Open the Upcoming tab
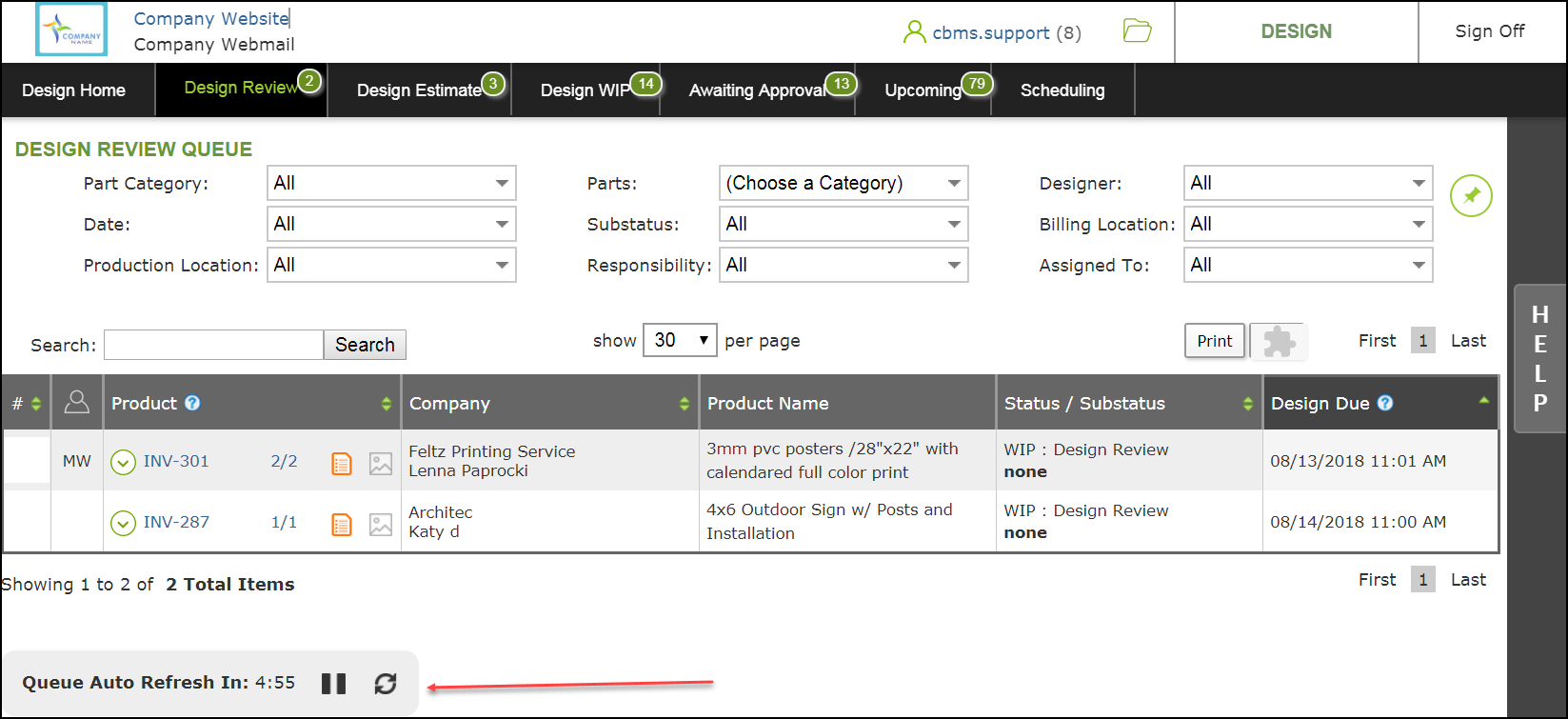The width and height of the screenshot is (1568, 719). click(923, 90)
